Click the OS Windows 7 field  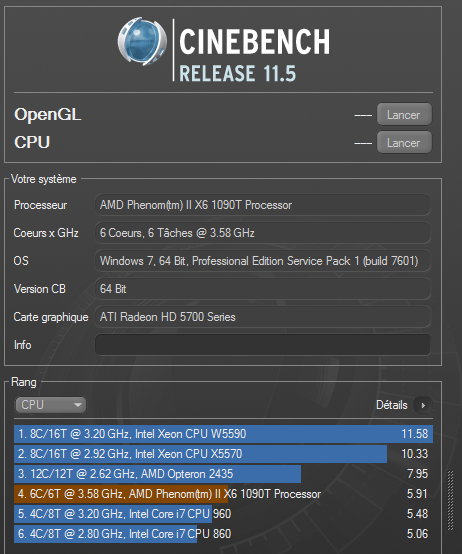263,261
